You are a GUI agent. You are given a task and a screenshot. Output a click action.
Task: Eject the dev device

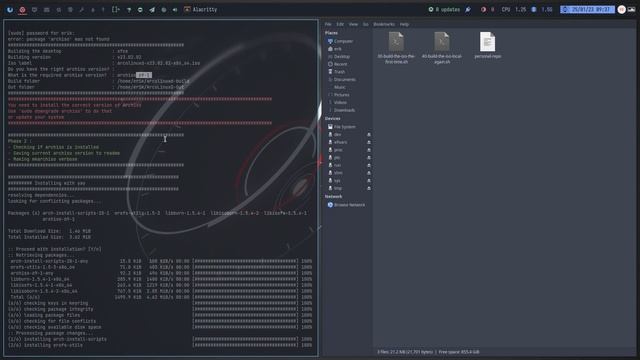pos(369,135)
